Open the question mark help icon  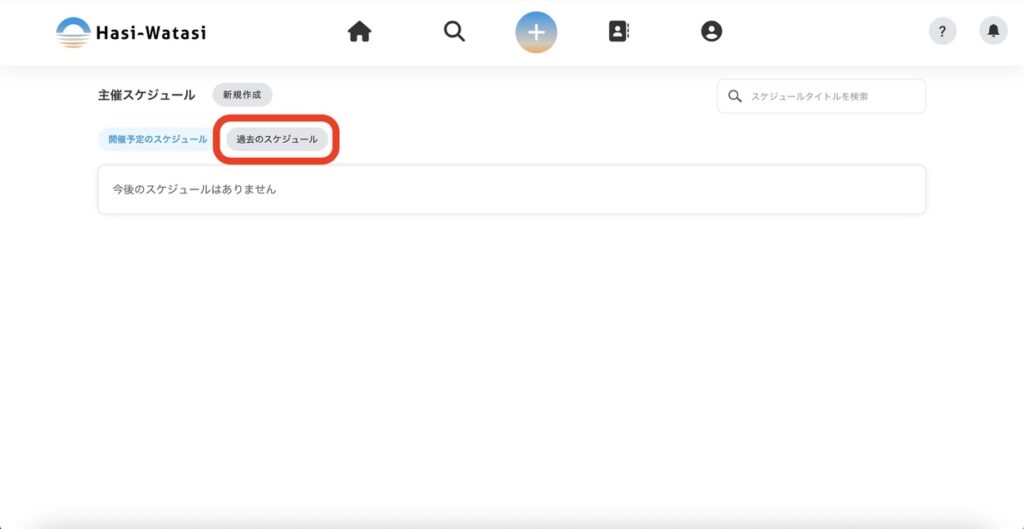[942, 31]
